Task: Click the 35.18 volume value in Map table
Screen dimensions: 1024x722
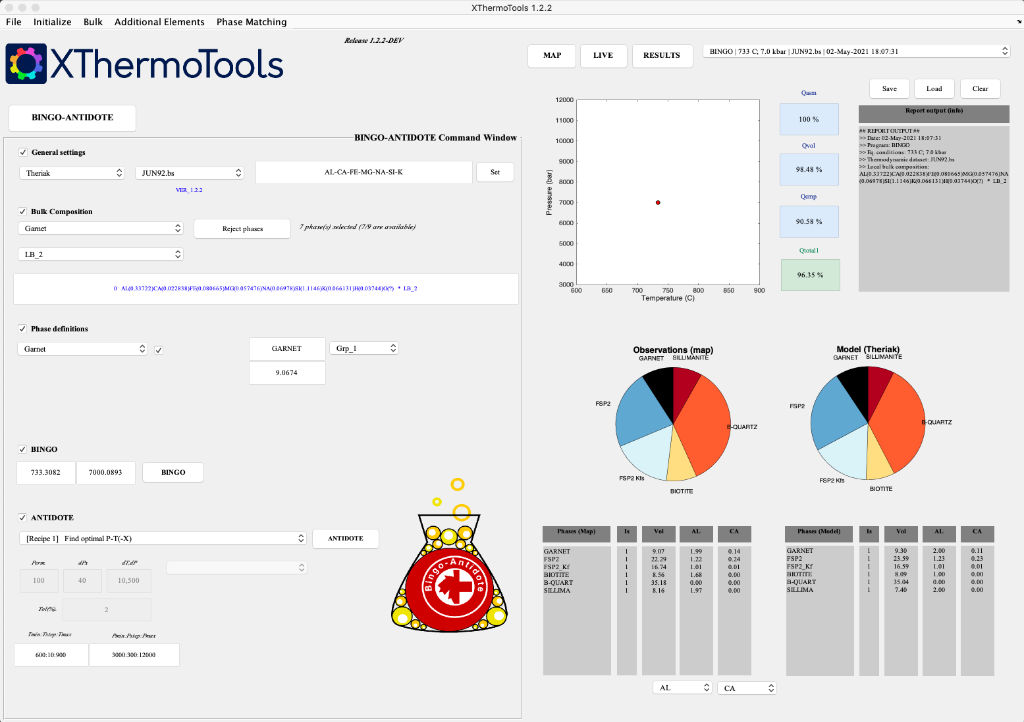Action: (658, 583)
